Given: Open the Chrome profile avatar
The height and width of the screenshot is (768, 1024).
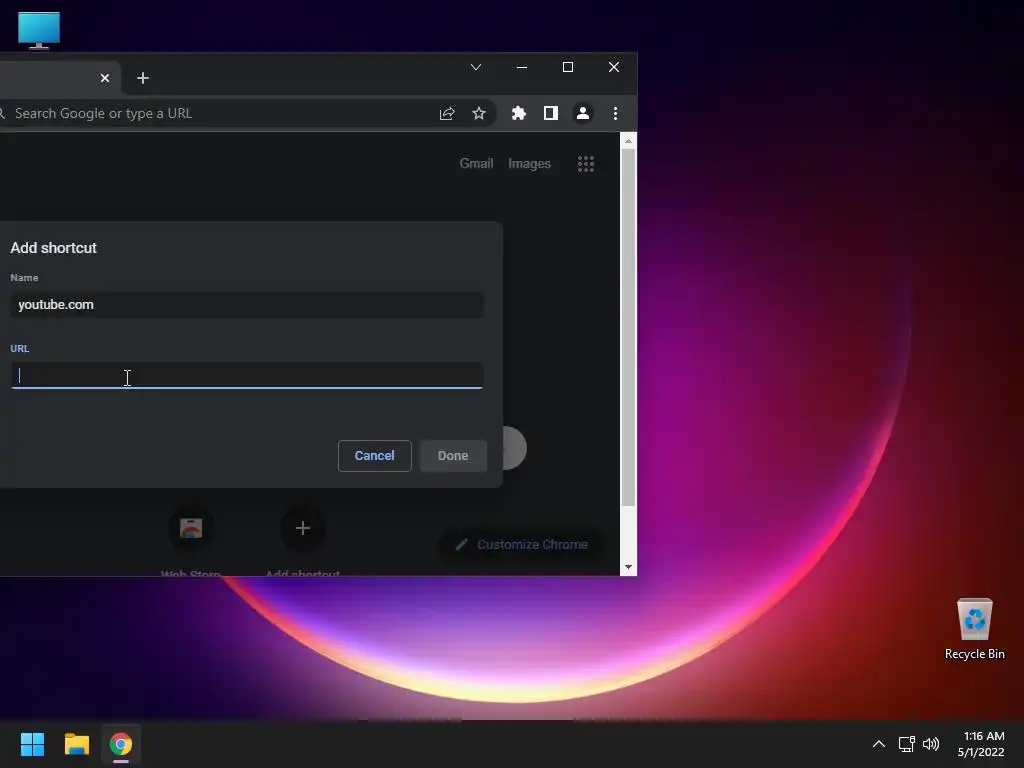Looking at the screenshot, I should pyautogui.click(x=583, y=114).
